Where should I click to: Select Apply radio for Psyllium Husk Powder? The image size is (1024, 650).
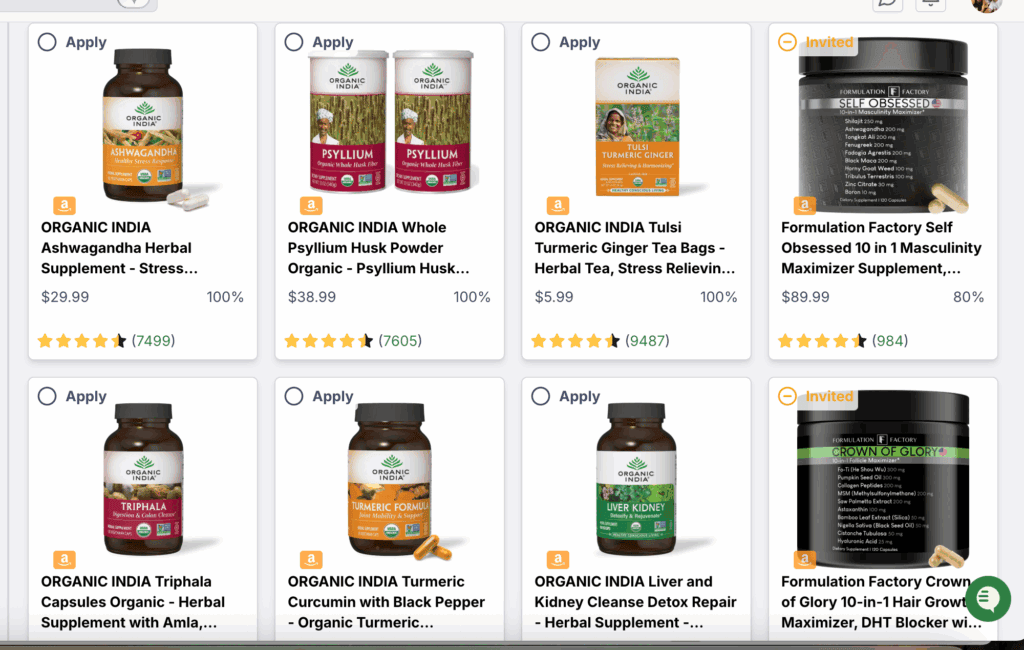point(294,42)
